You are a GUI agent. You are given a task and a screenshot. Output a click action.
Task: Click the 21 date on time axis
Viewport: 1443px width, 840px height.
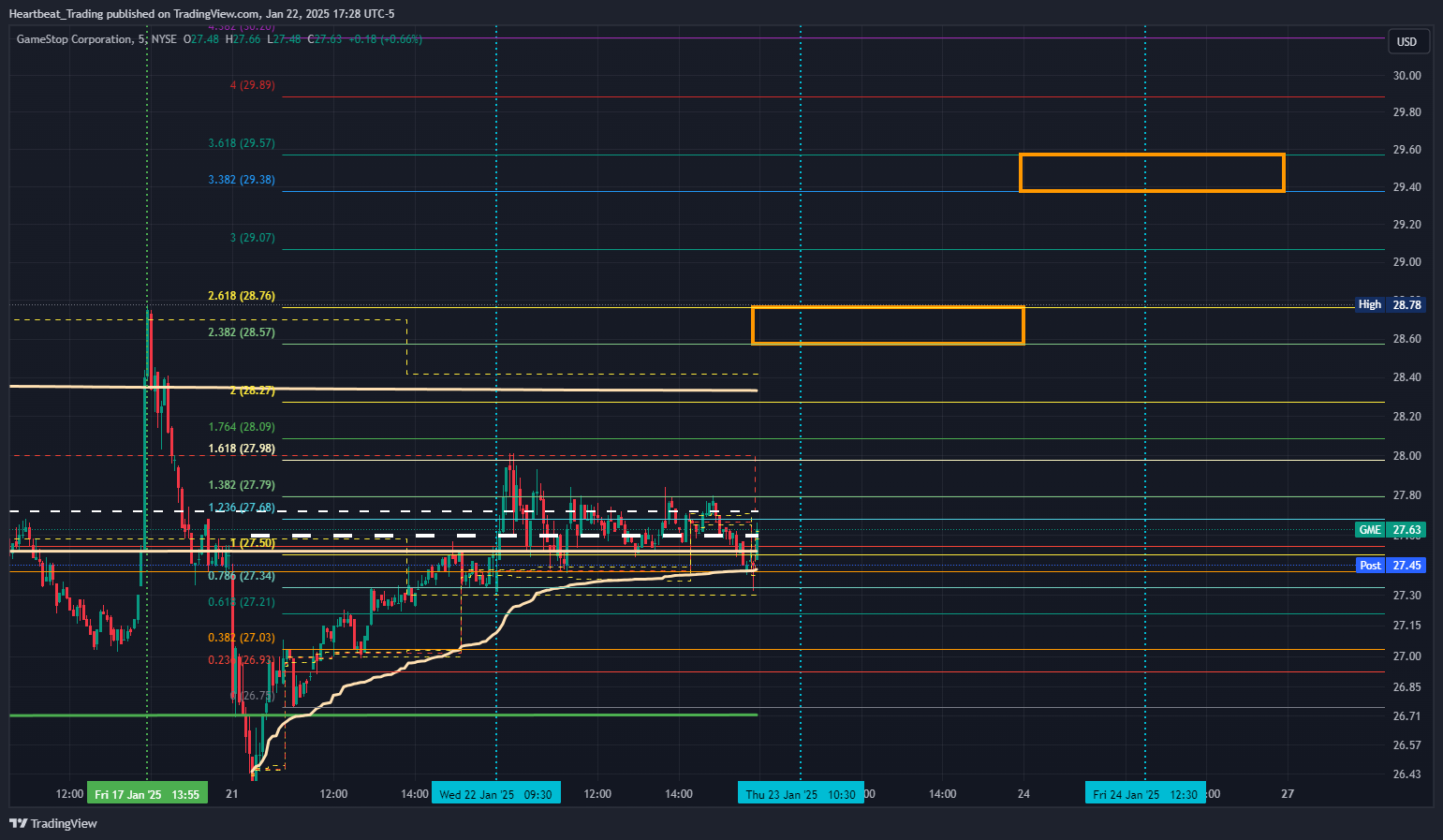point(232,794)
